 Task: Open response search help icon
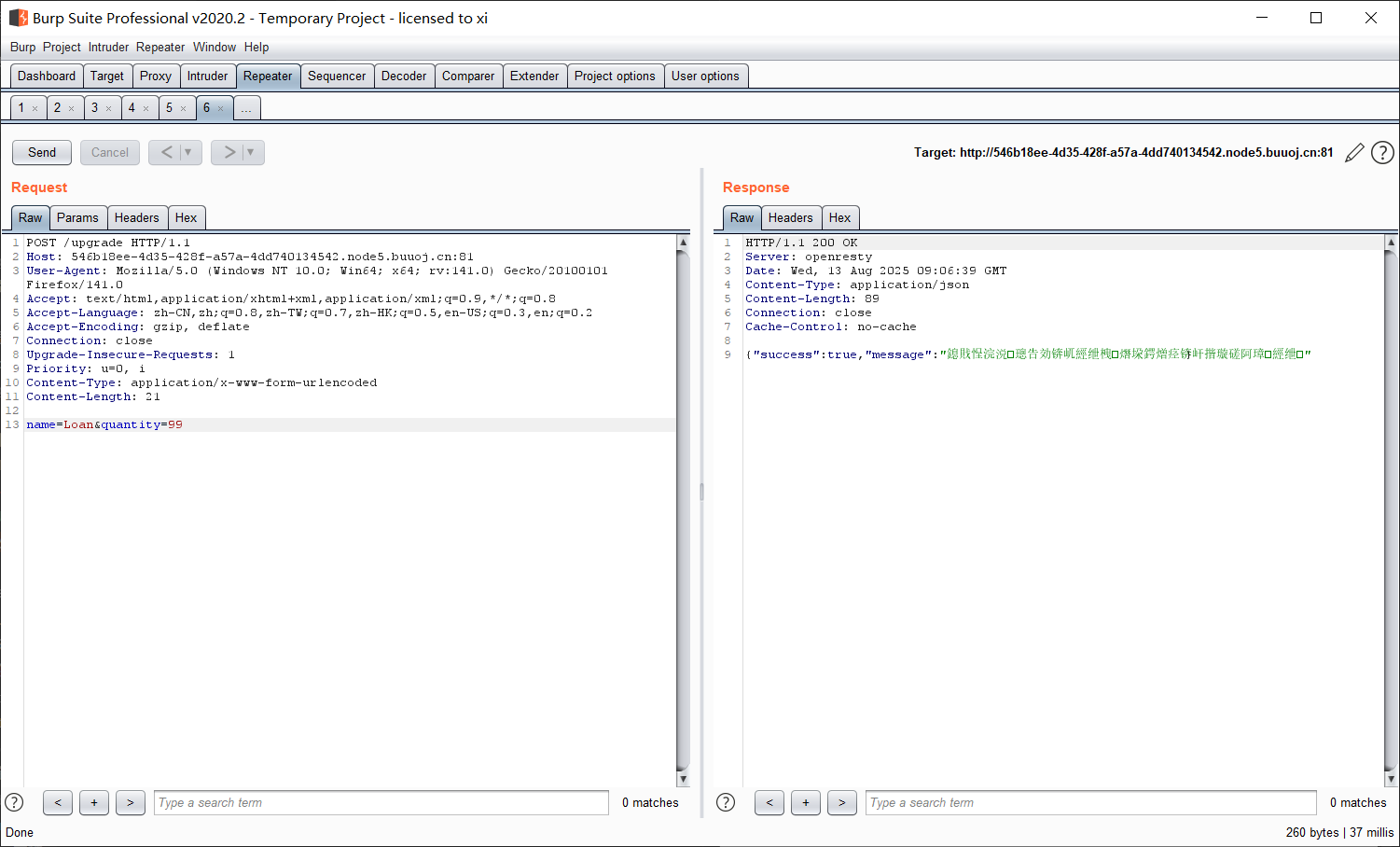point(726,802)
